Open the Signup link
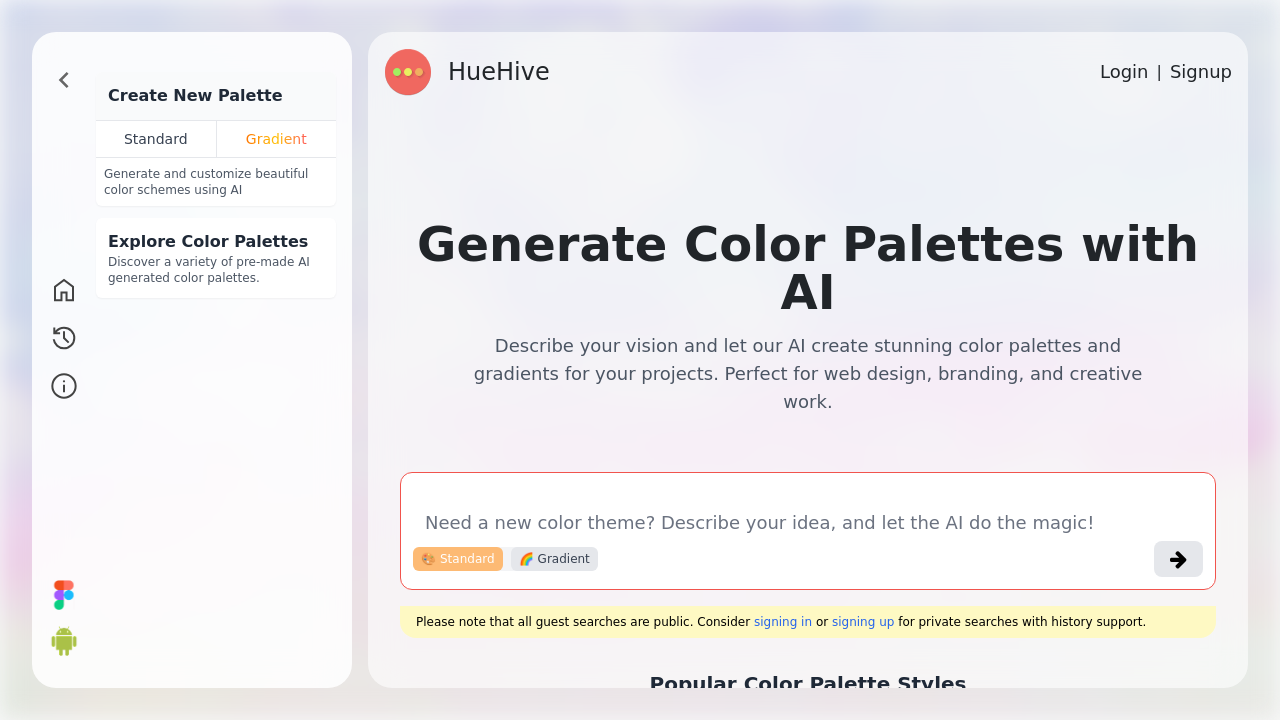Viewport: 1280px width, 720px height. (x=1200, y=71)
